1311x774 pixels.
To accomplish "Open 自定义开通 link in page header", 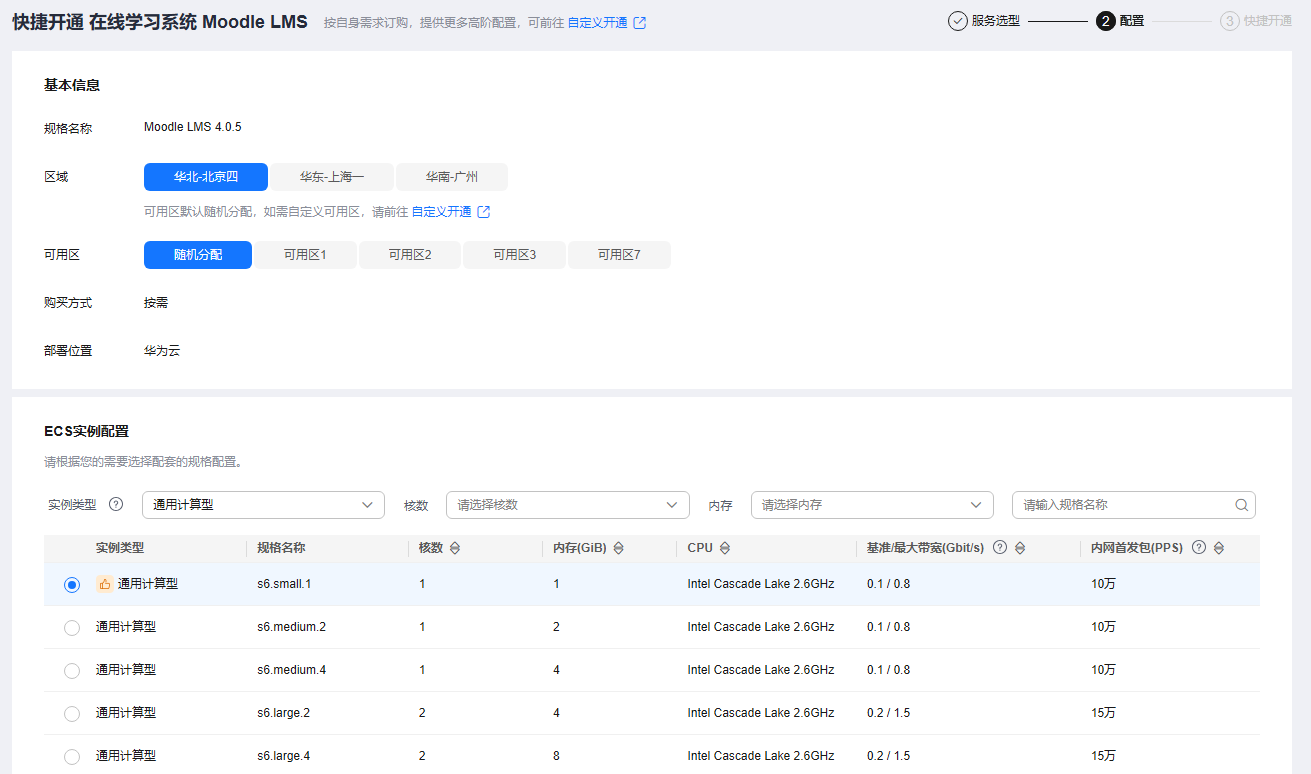I will pyautogui.click(x=598, y=22).
